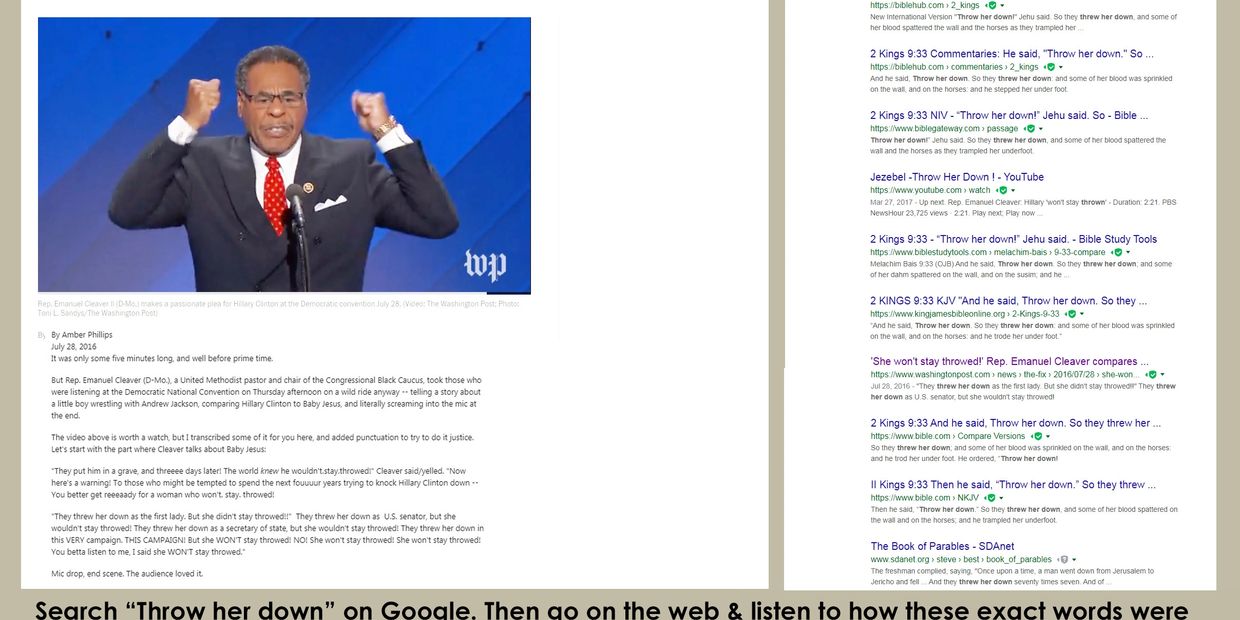The image size is (1240, 620).
Task: Open the '2 Kings 9:33 ... Bible Study Tools' result
Action: click(x=1013, y=239)
